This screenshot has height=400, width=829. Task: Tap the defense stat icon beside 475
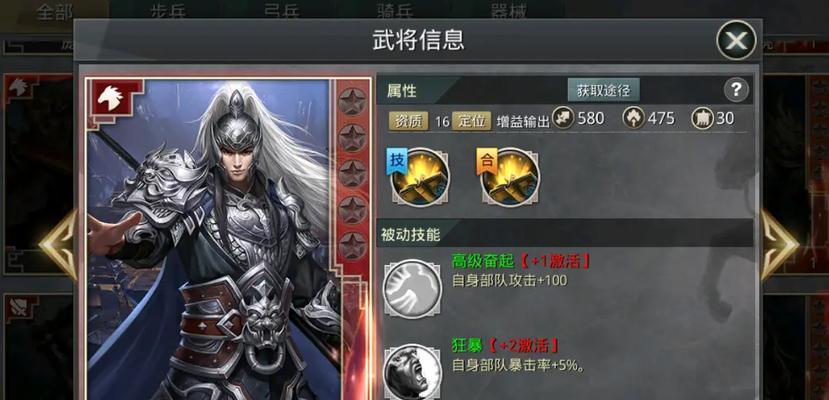[633, 118]
